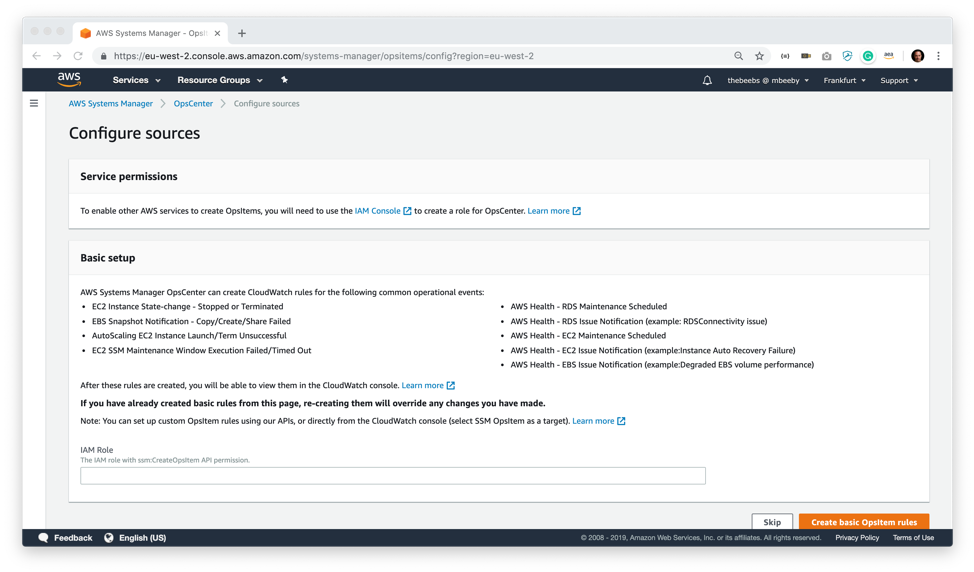Open the Chrome profile avatar

point(917,56)
